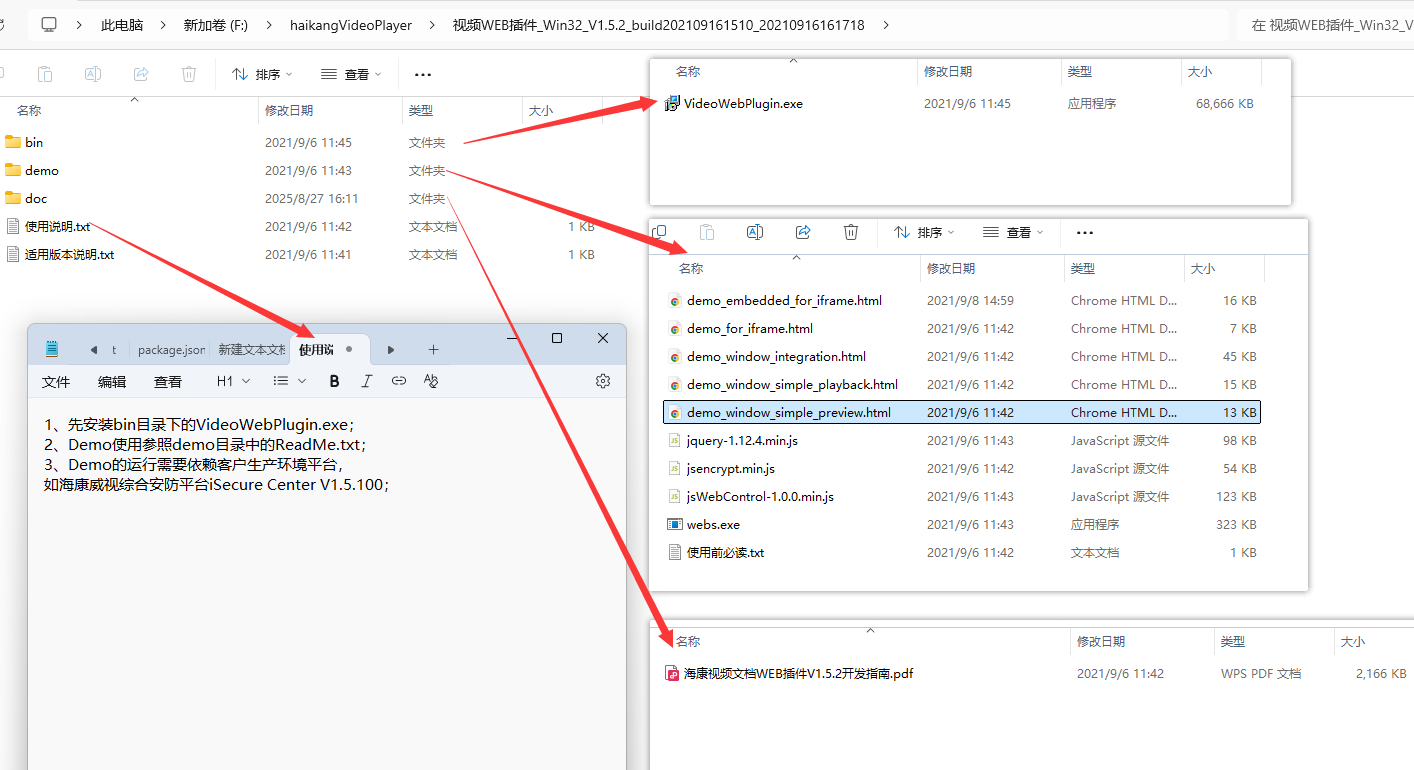Open the 查看 view dropdown in the main window toolbar
1414x770 pixels.
pos(351,74)
